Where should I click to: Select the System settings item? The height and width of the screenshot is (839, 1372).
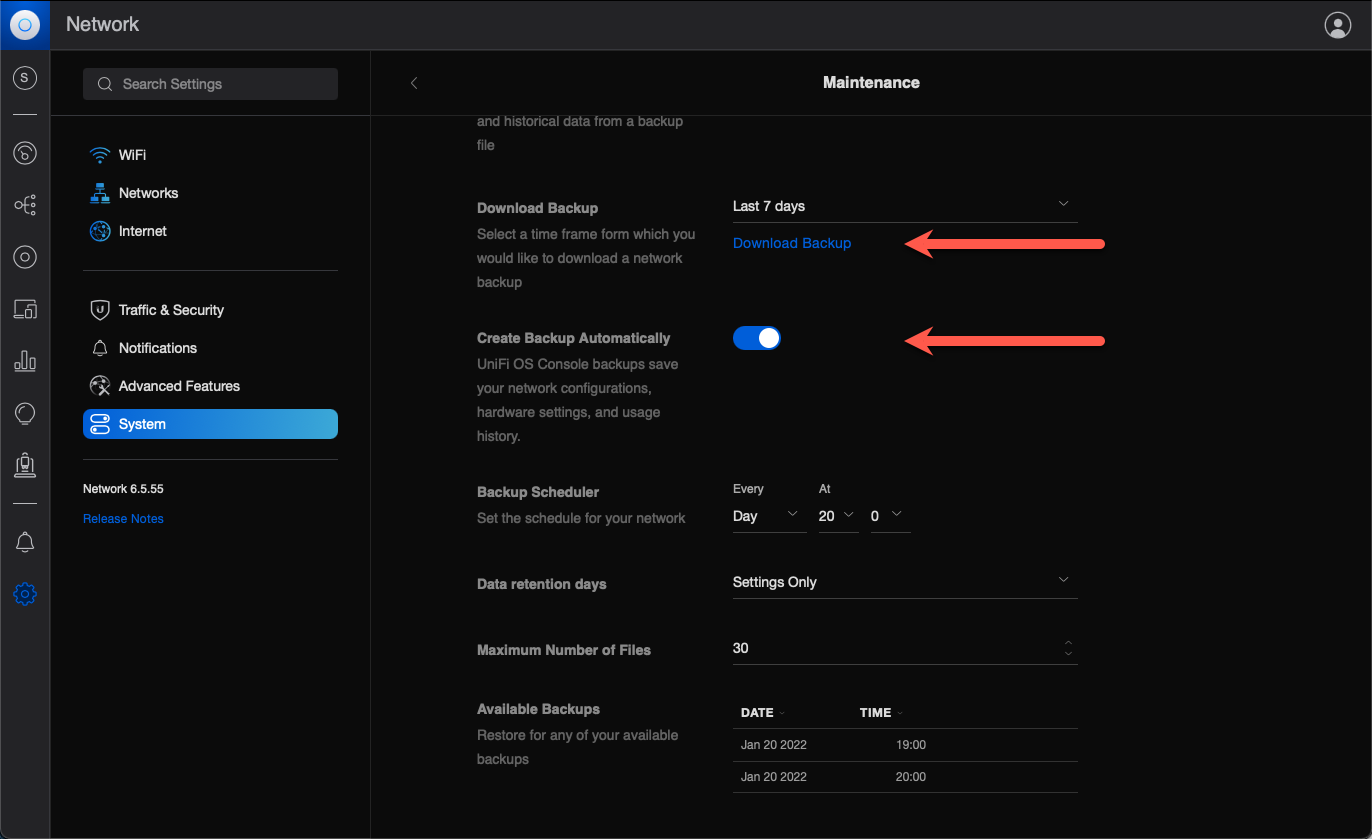pos(210,424)
